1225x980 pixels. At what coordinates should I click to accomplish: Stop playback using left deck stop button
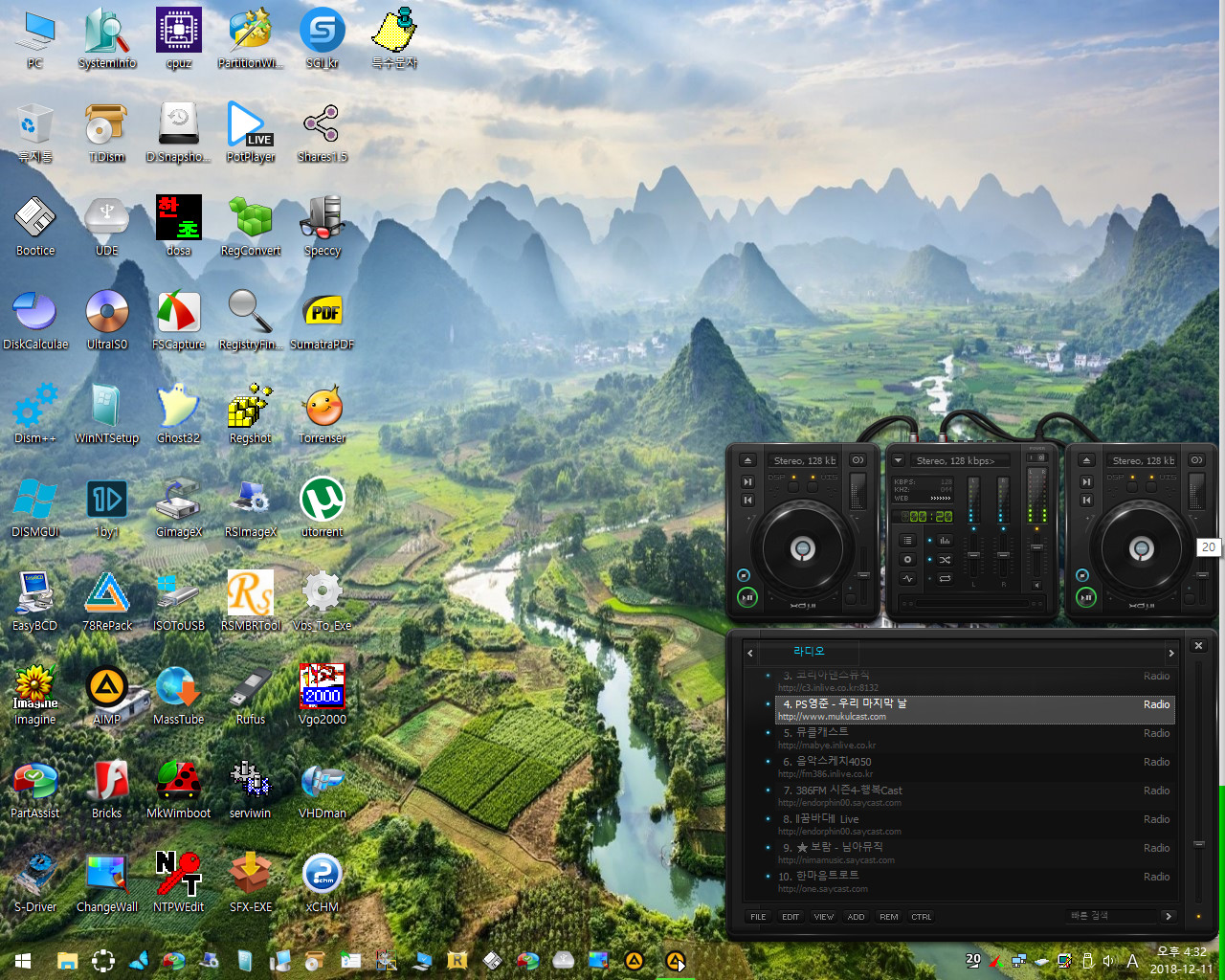[x=744, y=575]
